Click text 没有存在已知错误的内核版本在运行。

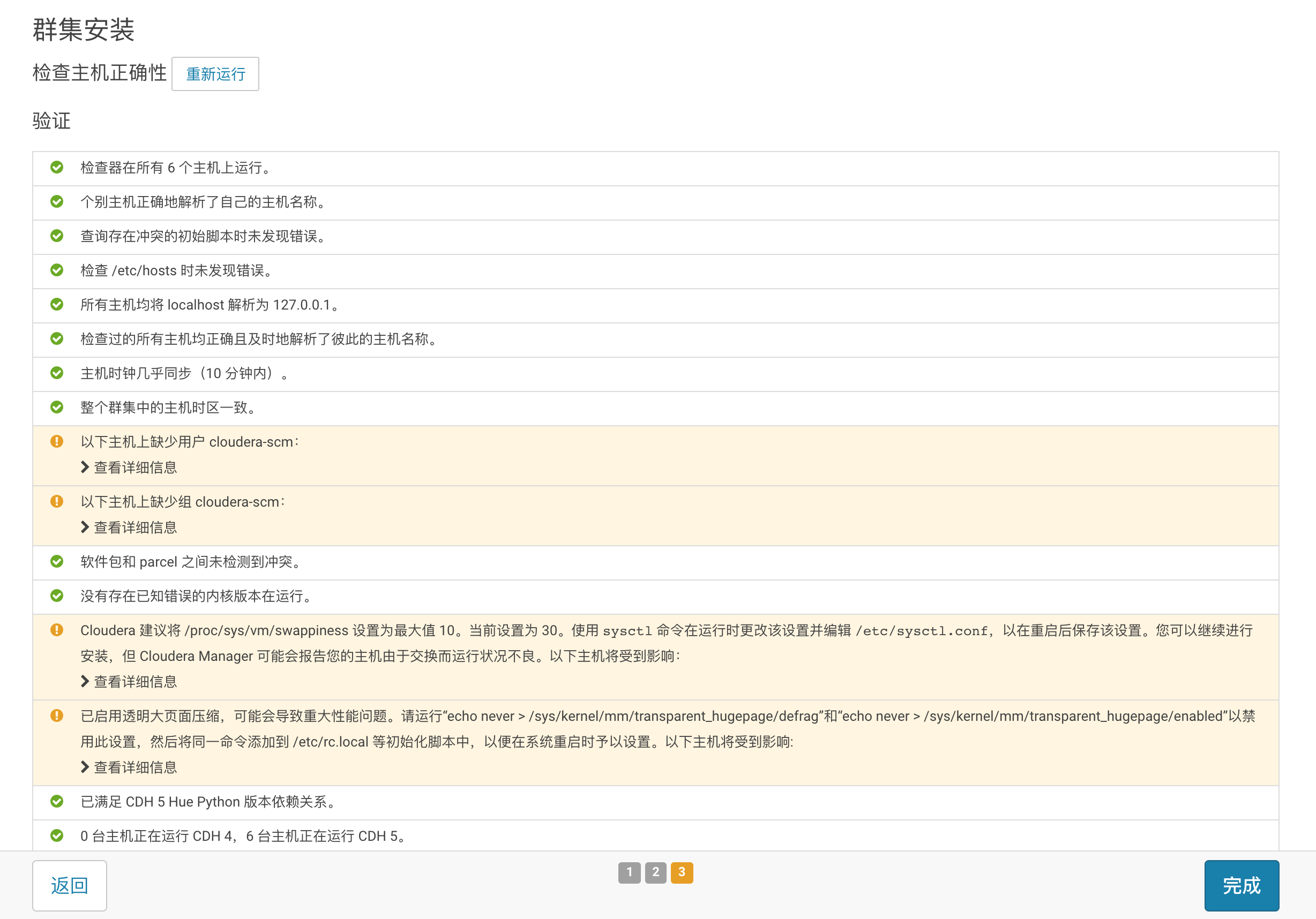(196, 597)
